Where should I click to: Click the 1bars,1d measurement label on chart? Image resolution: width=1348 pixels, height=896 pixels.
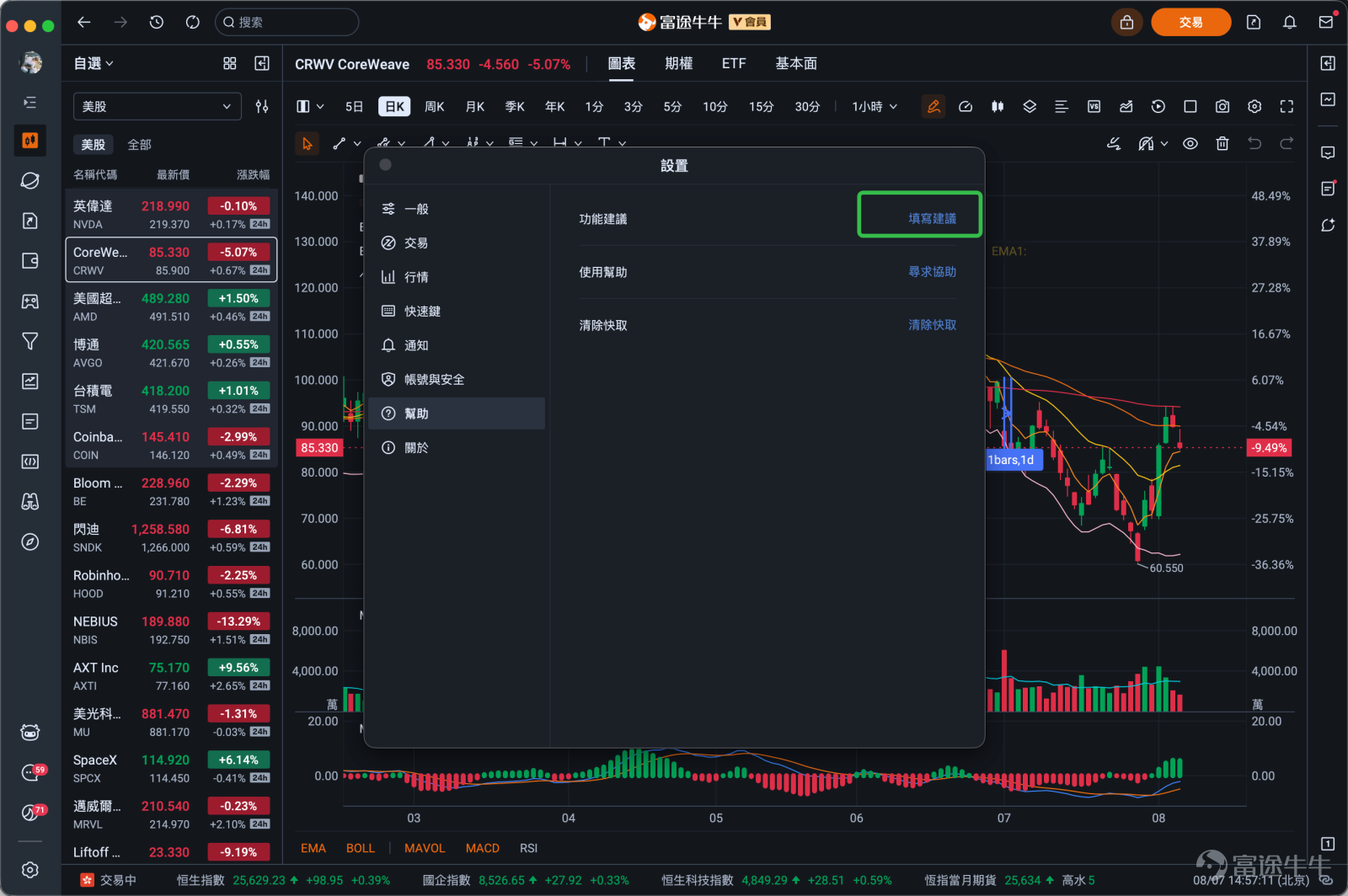coord(1014,460)
